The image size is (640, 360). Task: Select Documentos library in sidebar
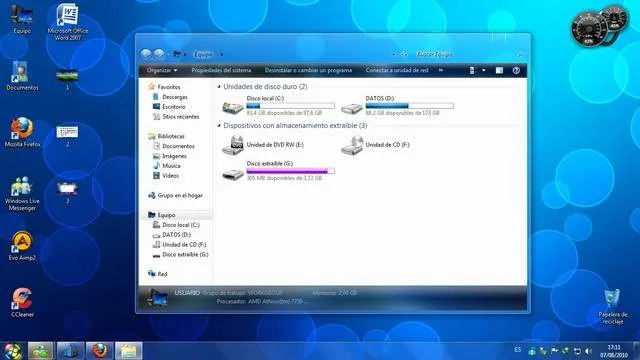(x=174, y=146)
